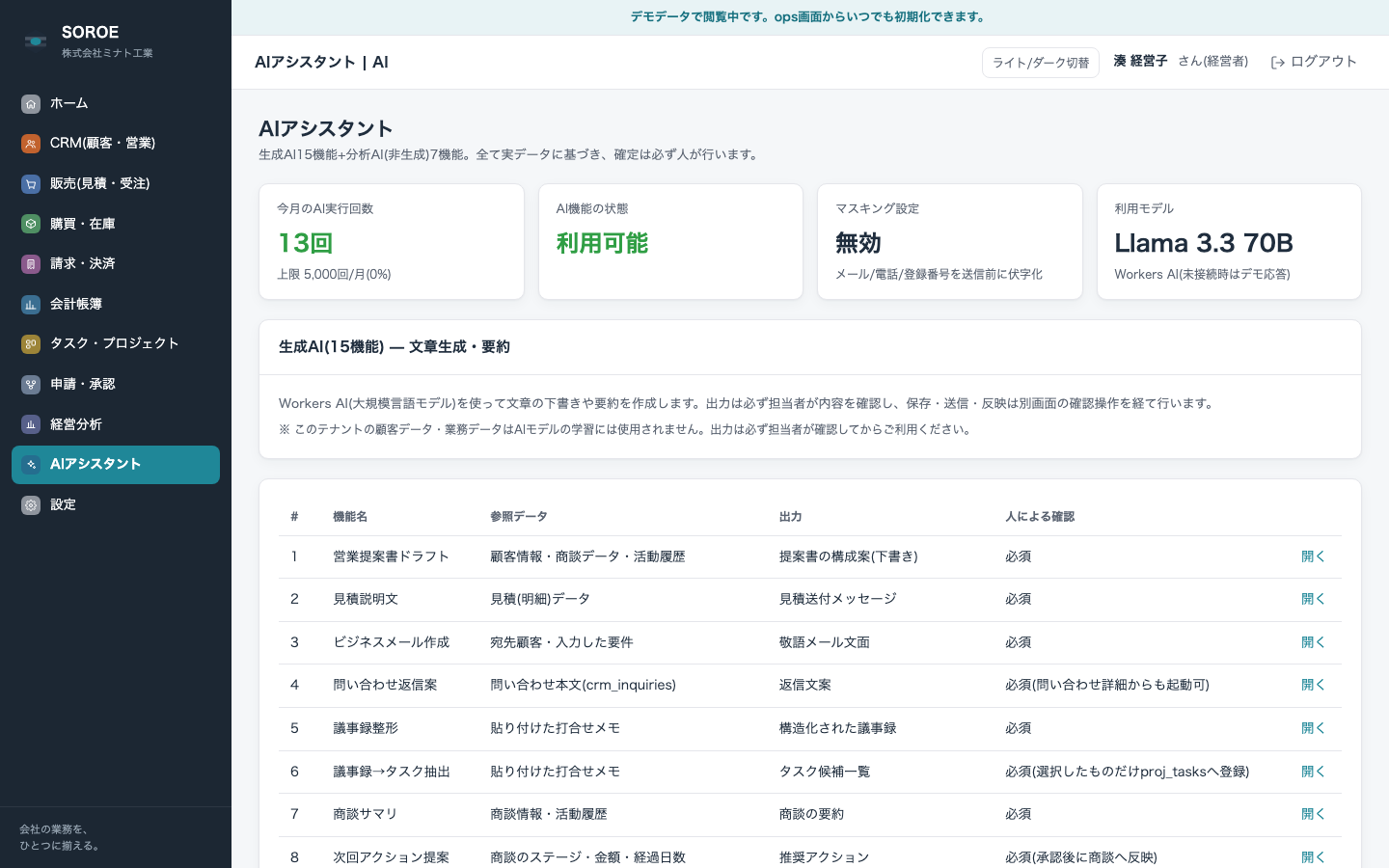Viewport: 1389px width, 868px height.
Task: Click the 営業提案書ドラフト cell
Action: point(391,556)
